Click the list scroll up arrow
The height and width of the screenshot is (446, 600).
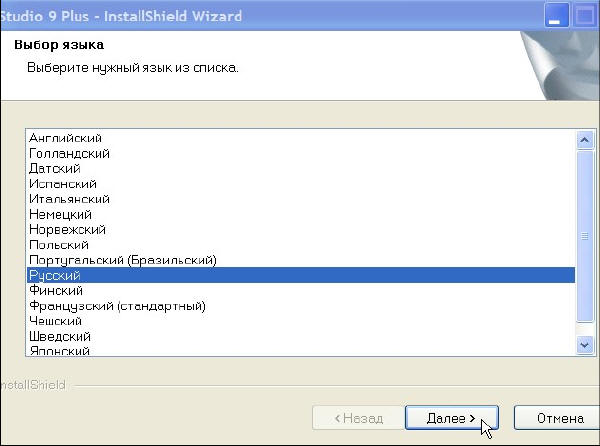pyautogui.click(x=586, y=140)
